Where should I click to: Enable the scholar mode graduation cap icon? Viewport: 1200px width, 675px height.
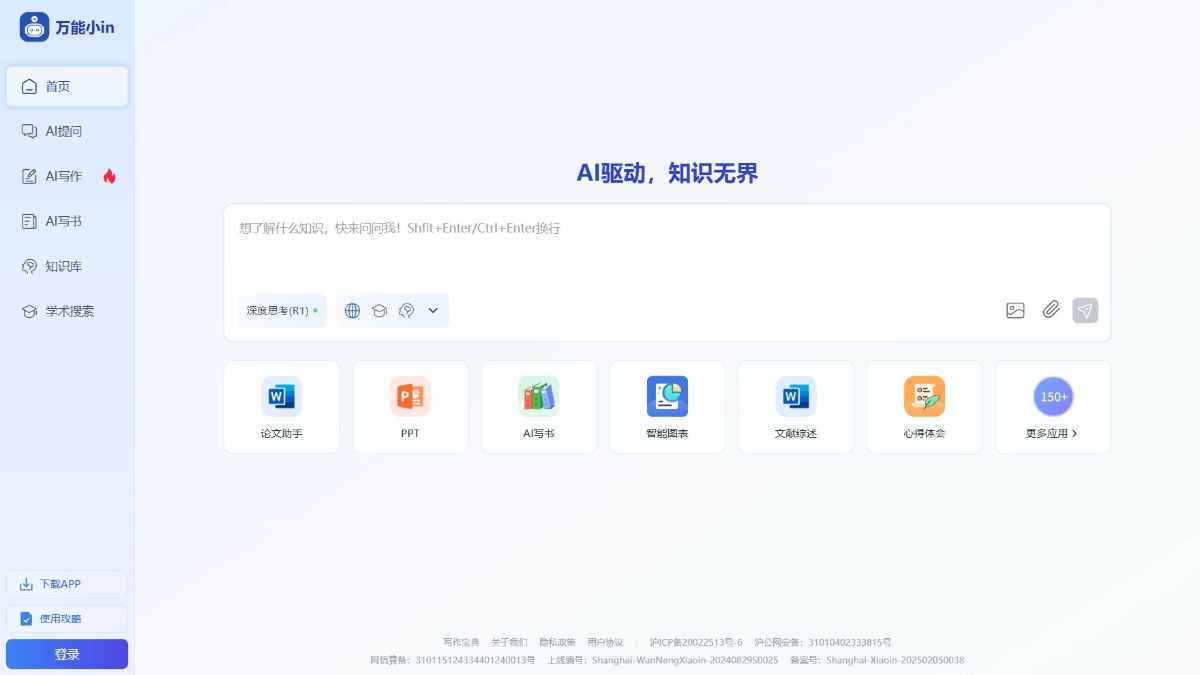click(379, 310)
